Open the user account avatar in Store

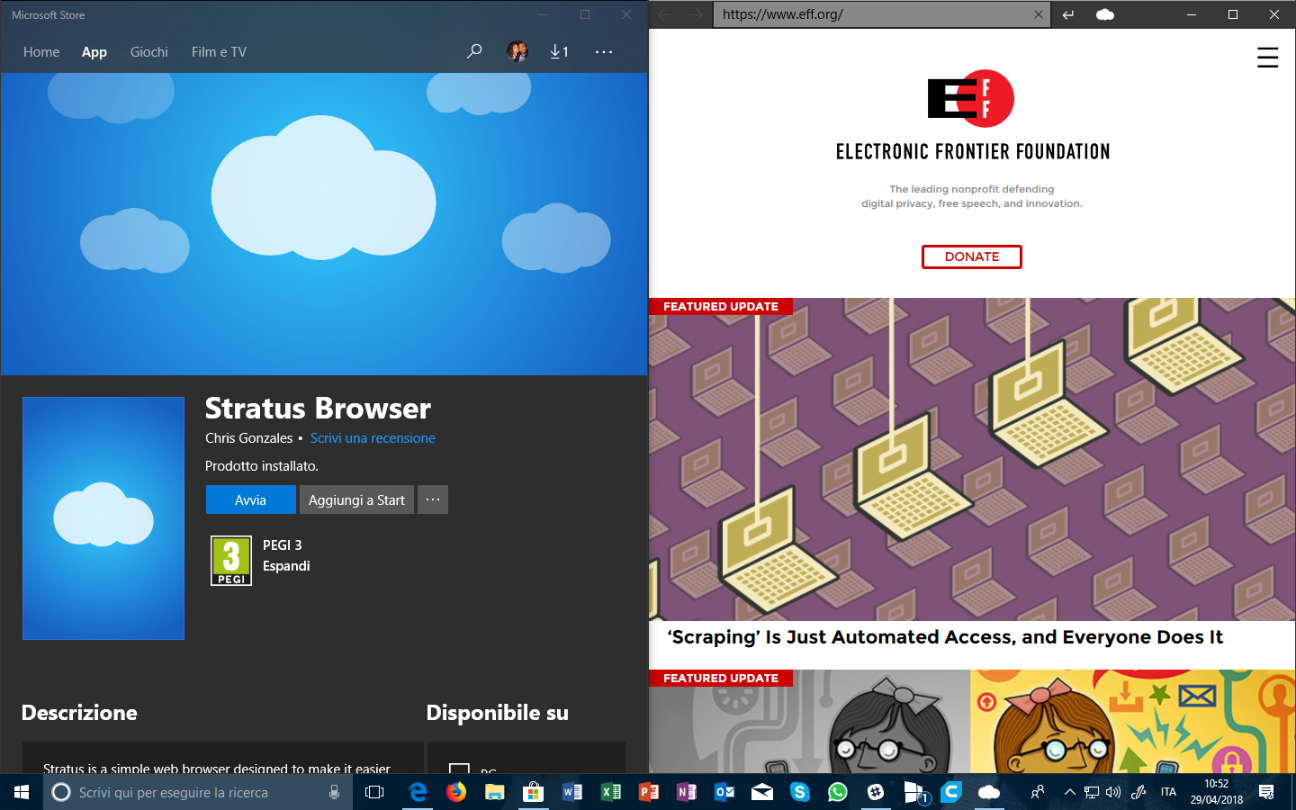point(517,51)
